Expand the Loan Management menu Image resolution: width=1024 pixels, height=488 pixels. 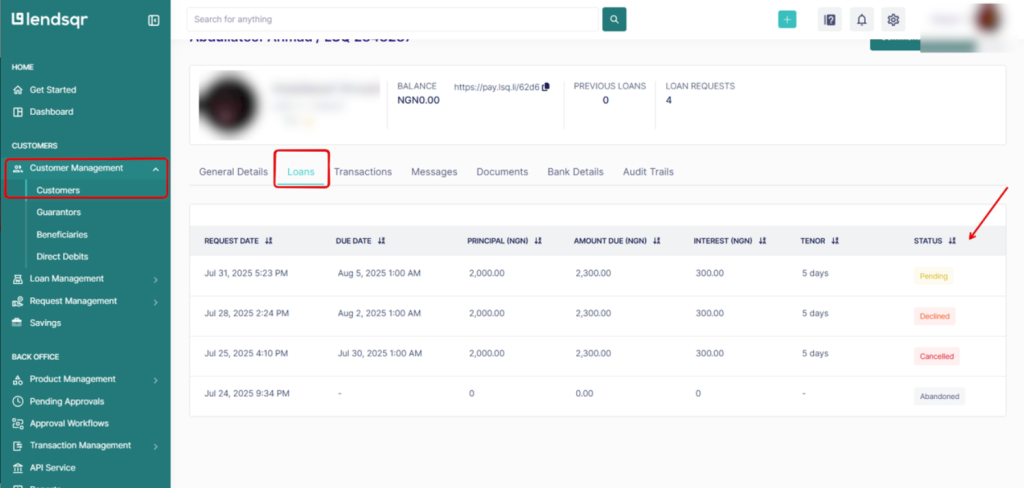[x=155, y=279]
